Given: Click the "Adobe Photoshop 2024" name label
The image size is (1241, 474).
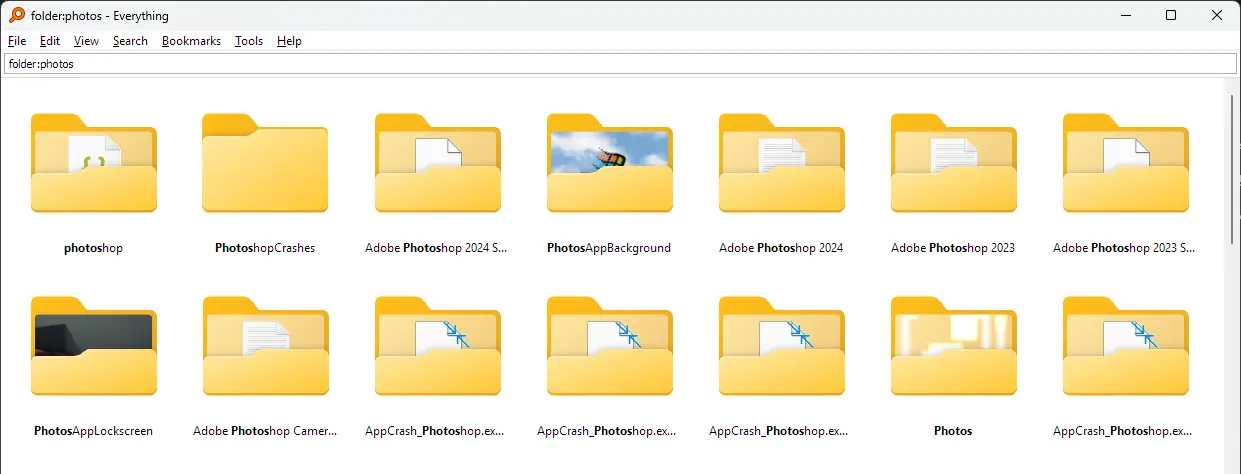Looking at the screenshot, I should coord(781,248).
